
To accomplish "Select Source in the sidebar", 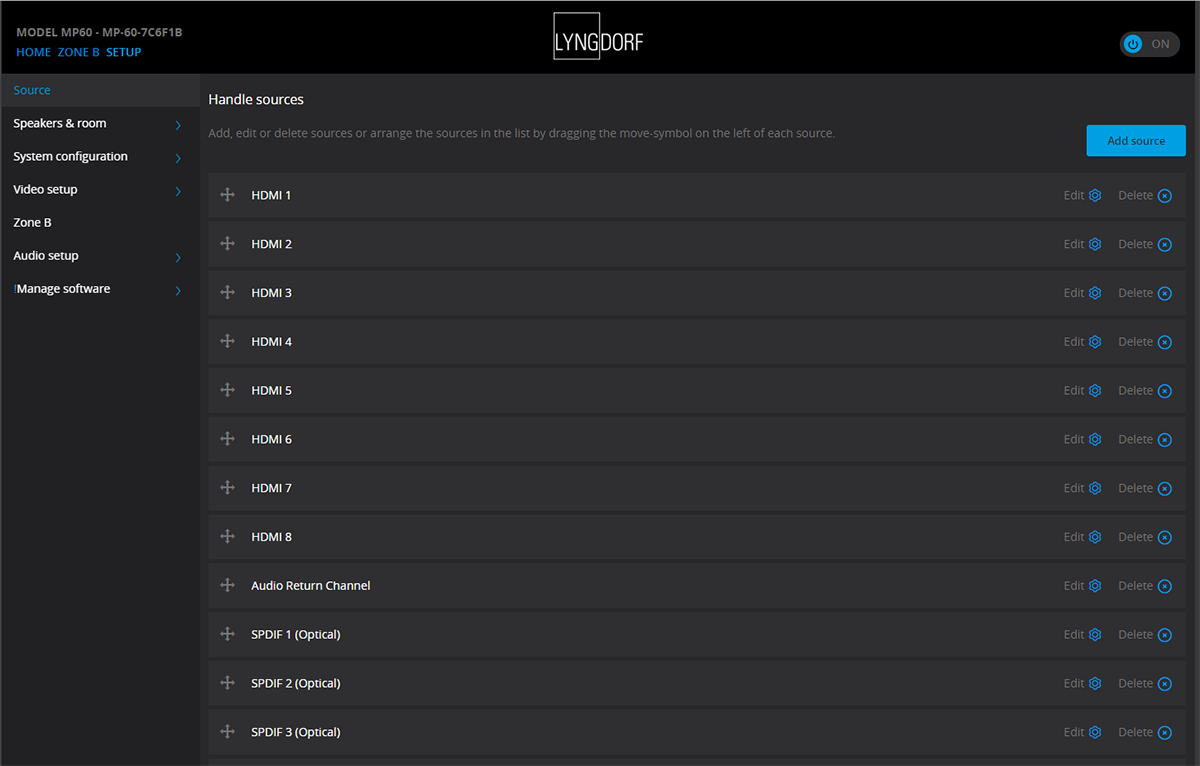I will pos(100,90).
